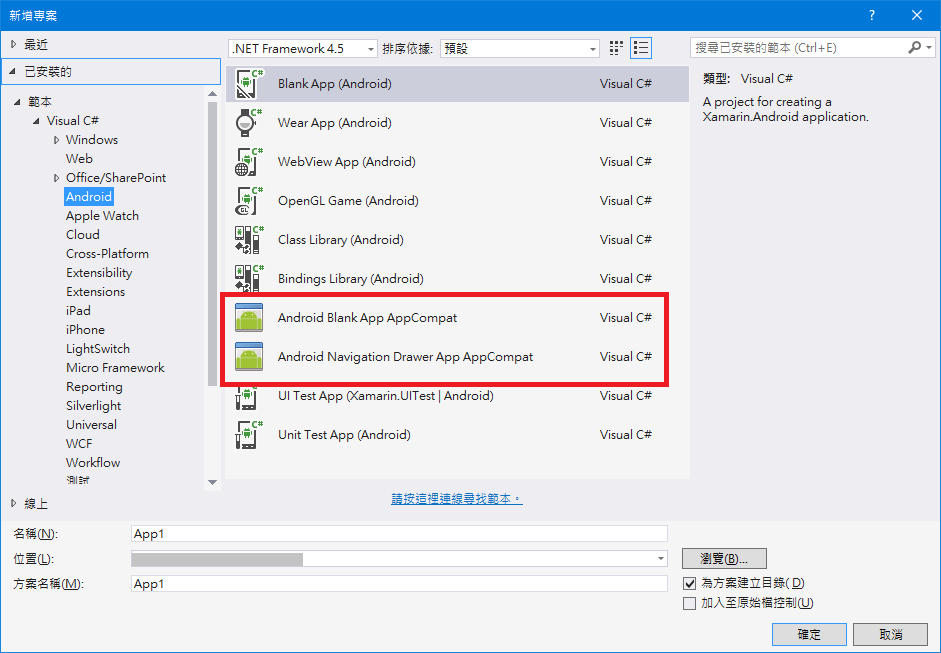Open the 請按這裡連線尋找範本 link
941x653 pixels.
click(457, 499)
